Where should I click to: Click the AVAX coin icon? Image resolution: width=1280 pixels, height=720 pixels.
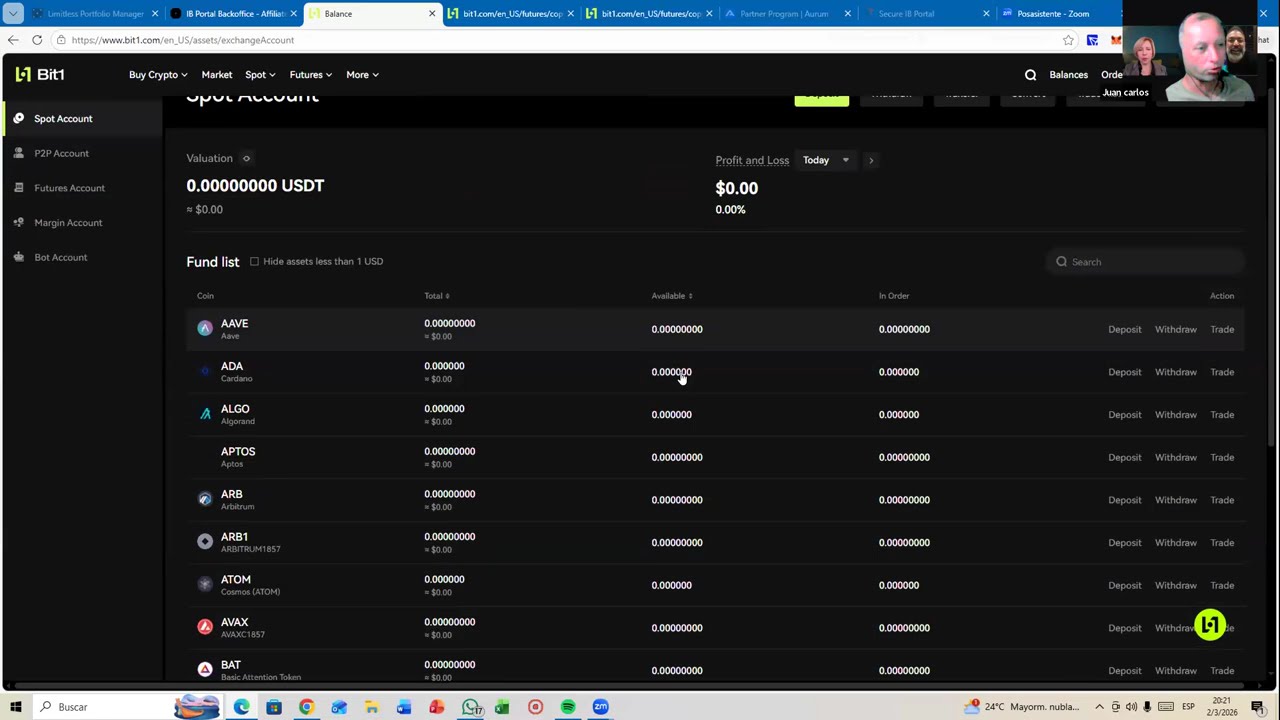pos(205,627)
